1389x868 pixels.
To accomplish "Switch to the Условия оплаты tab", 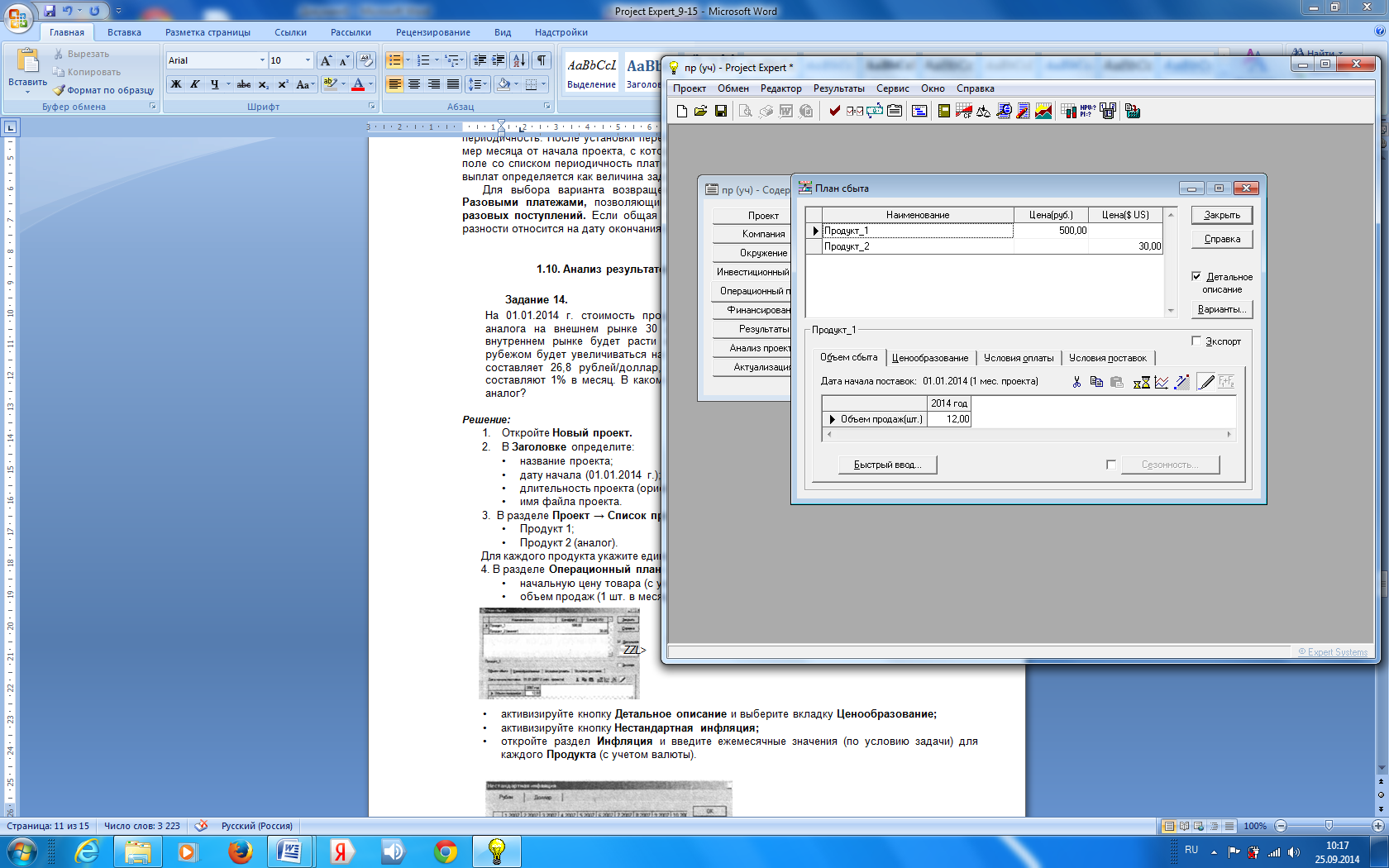I will [1019, 358].
